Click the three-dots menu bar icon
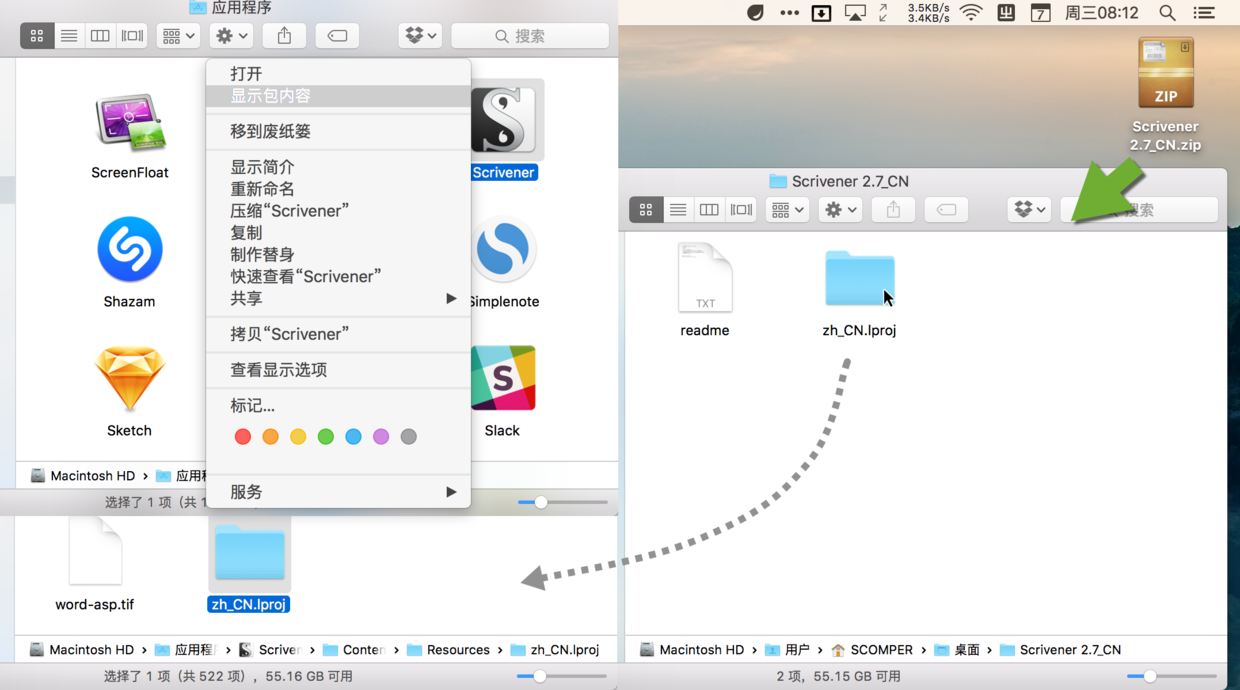Image resolution: width=1240 pixels, height=690 pixels. 789,13
